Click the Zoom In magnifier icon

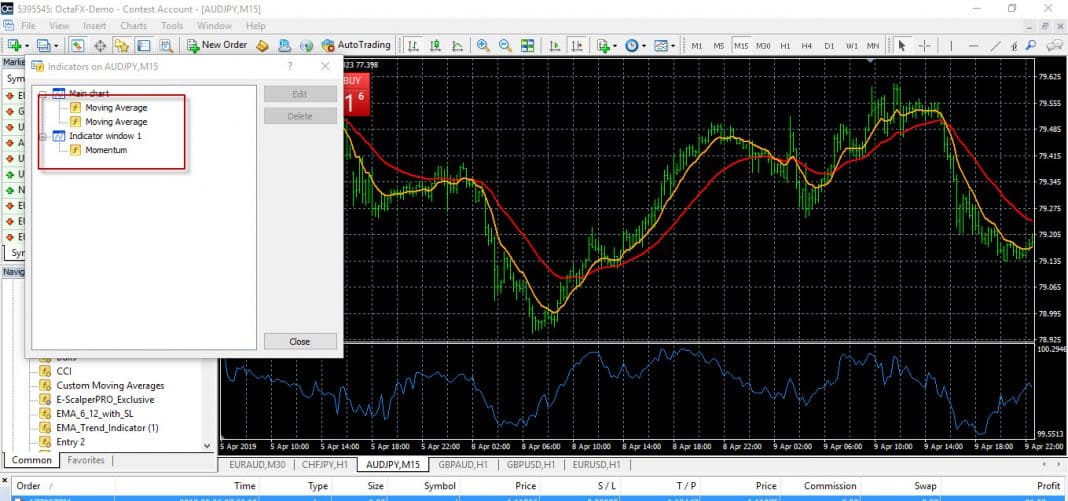pyautogui.click(x=483, y=45)
